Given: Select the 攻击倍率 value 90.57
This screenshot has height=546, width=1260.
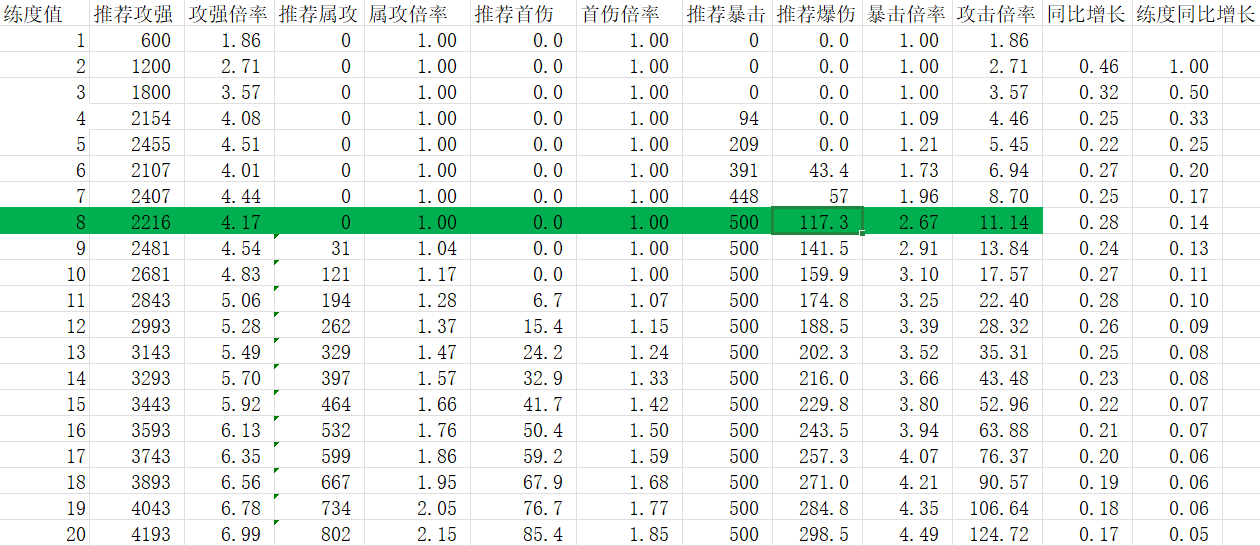Looking at the screenshot, I should pyautogui.click(x=997, y=482).
